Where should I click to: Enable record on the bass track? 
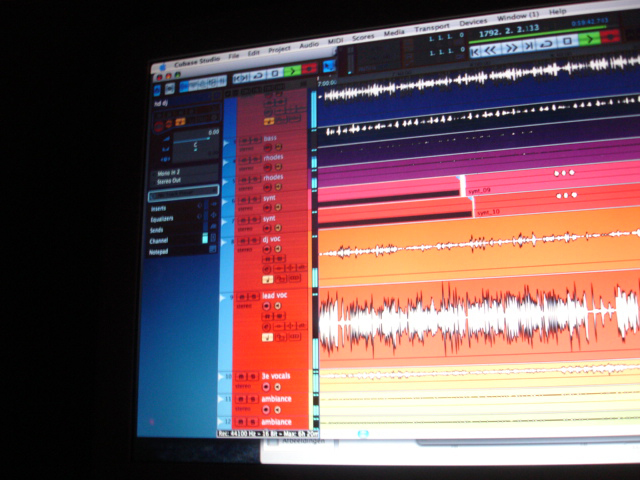pos(268,146)
